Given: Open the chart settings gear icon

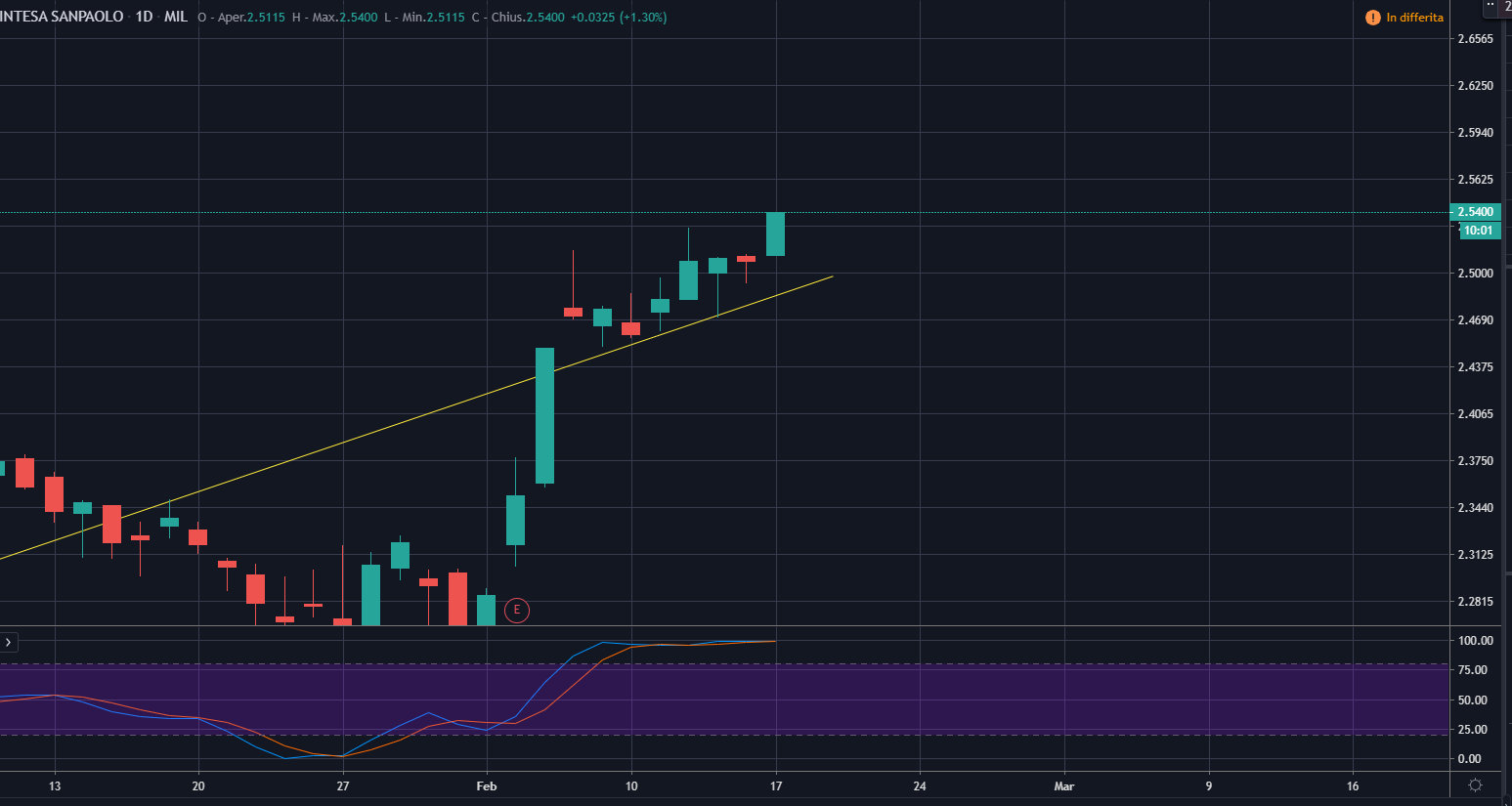Looking at the screenshot, I should pyautogui.click(x=1476, y=785).
